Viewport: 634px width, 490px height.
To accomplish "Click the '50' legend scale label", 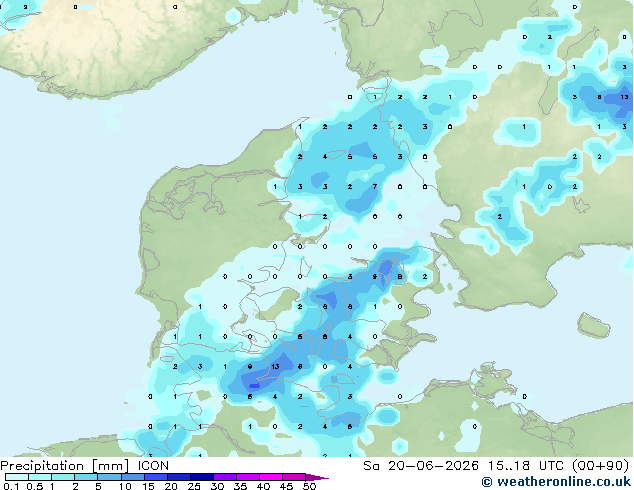I will tap(309, 486).
